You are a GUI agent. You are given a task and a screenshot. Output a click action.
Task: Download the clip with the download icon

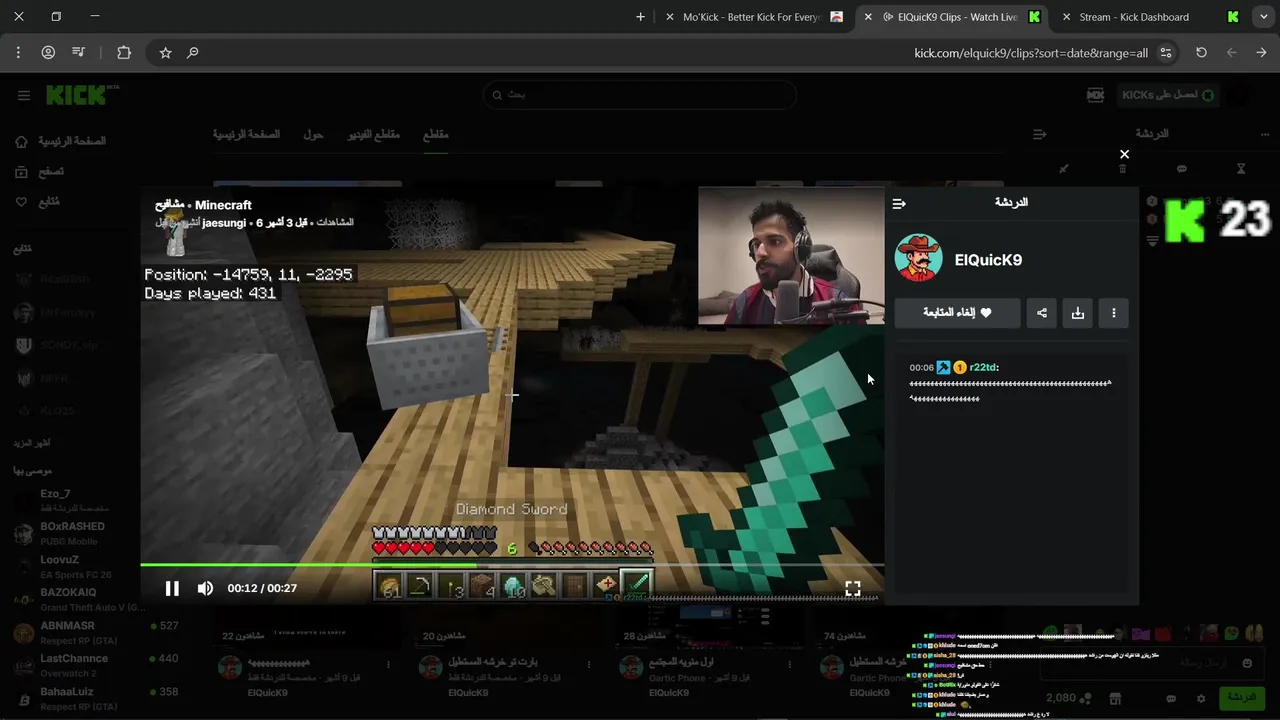[x=1078, y=313]
